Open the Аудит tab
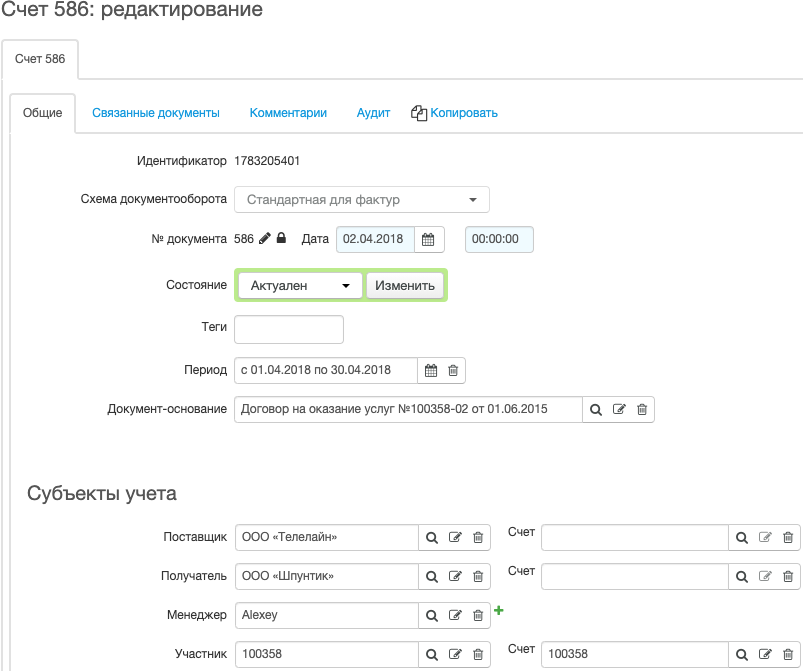This screenshot has height=671, width=803. (x=373, y=113)
